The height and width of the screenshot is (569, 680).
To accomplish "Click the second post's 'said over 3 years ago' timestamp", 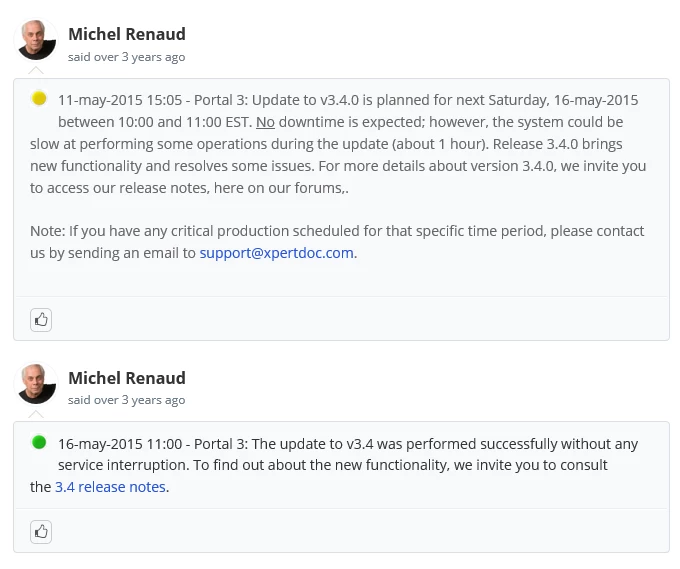I will pos(126,400).
